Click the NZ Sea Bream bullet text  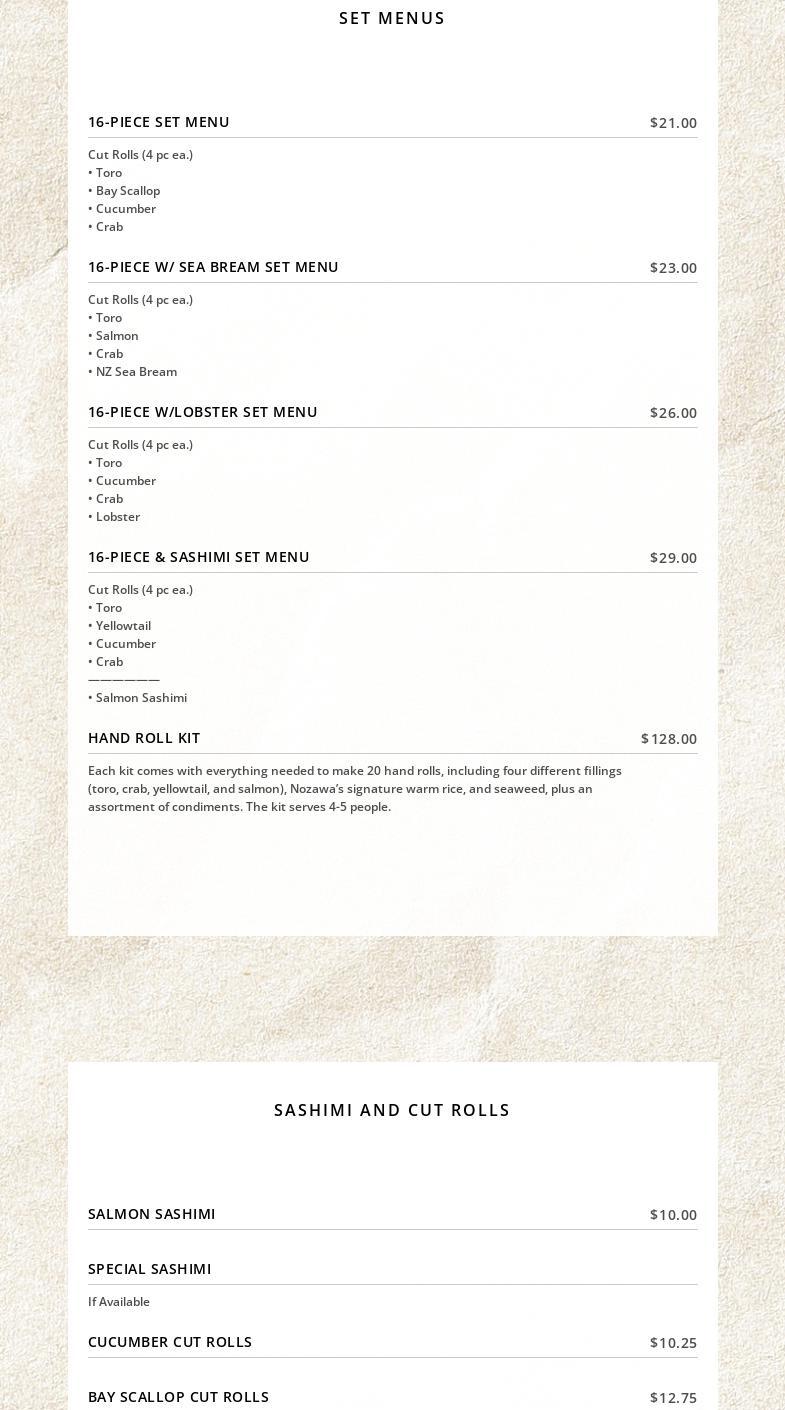[x=136, y=372]
